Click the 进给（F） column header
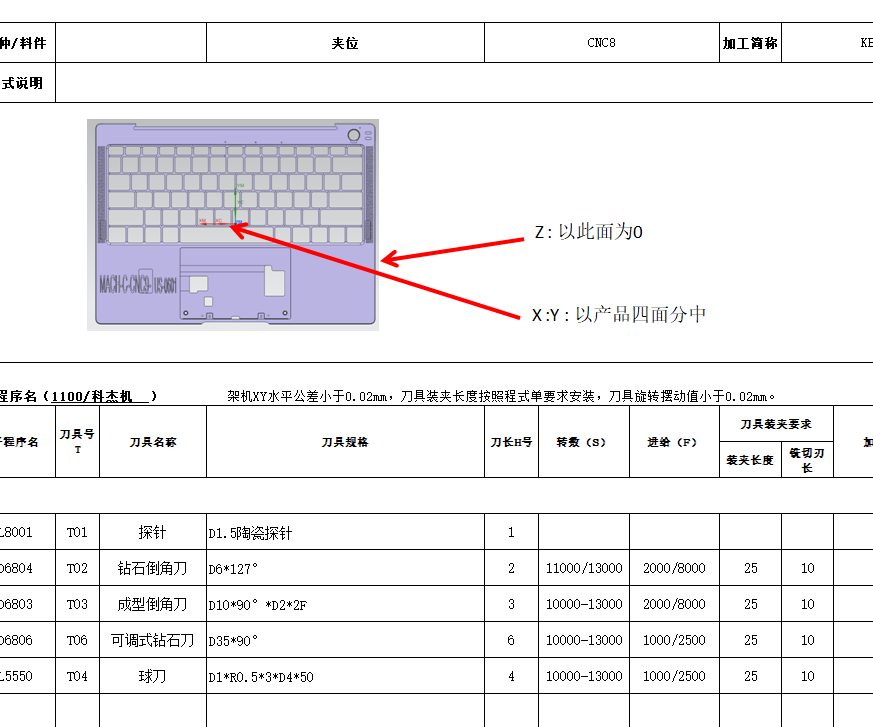 [672, 441]
